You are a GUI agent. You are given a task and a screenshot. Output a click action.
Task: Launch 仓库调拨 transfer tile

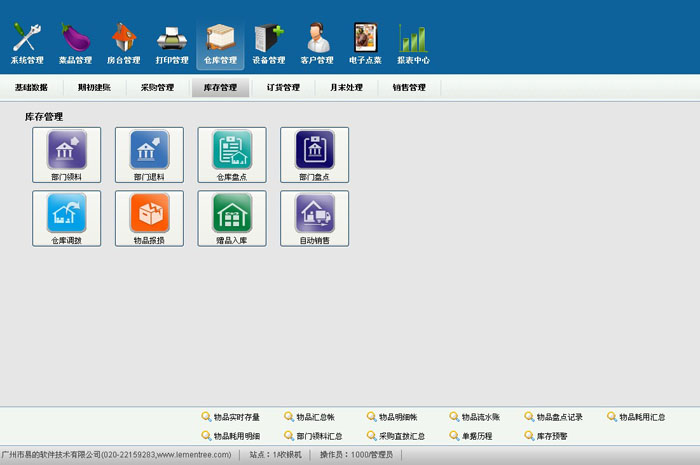tap(67, 218)
